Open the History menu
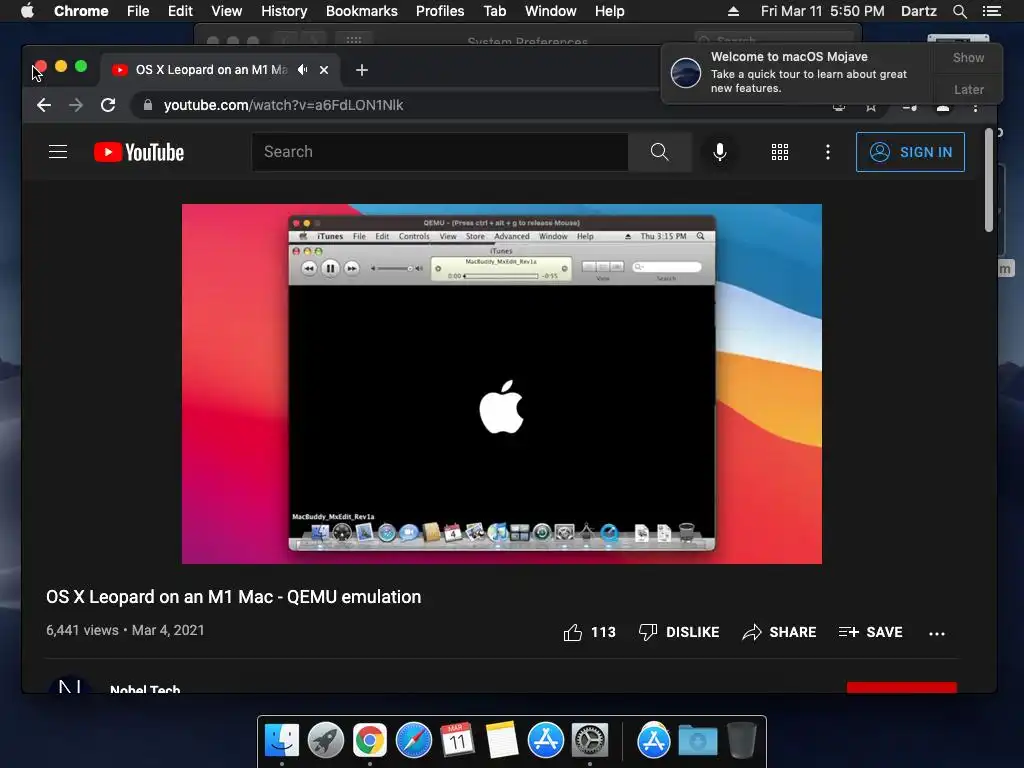The image size is (1024, 768). pyautogui.click(x=284, y=11)
